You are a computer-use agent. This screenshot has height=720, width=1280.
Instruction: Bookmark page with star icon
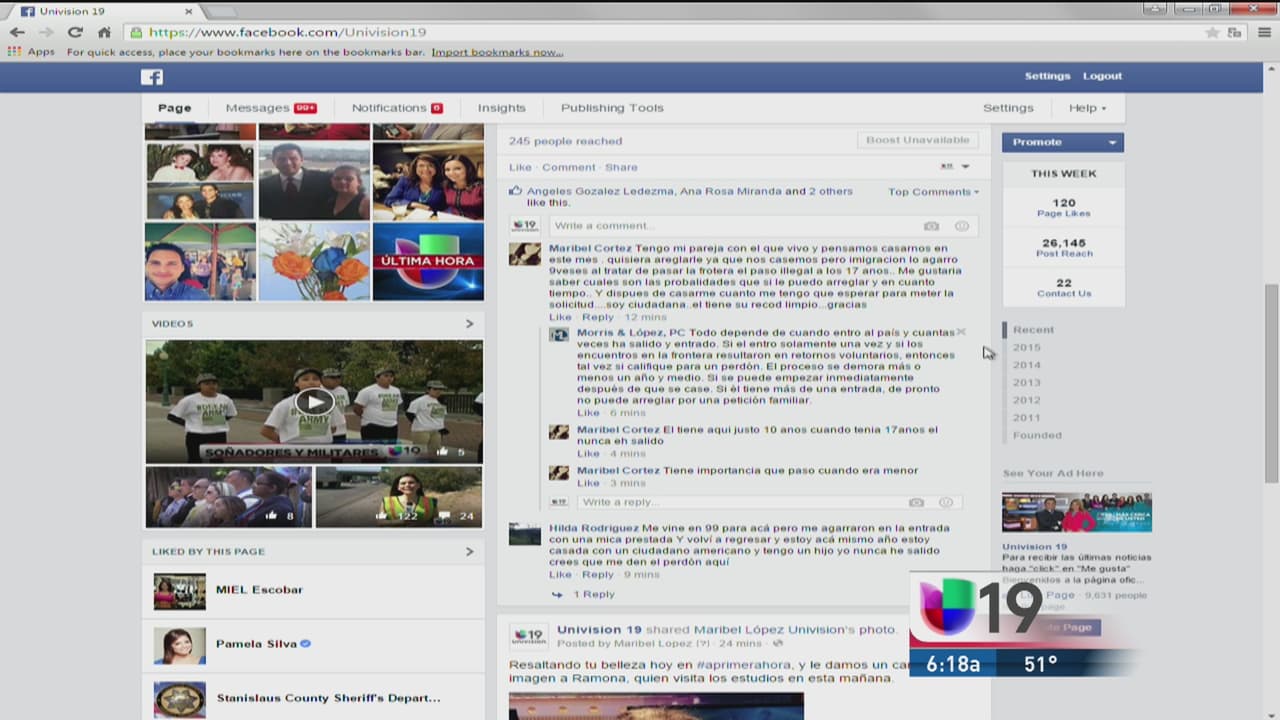(1212, 32)
